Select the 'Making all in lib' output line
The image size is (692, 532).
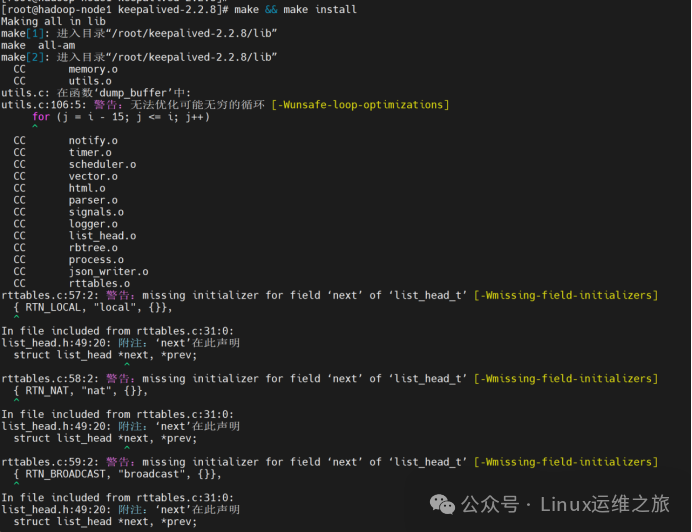click(x=53, y=21)
